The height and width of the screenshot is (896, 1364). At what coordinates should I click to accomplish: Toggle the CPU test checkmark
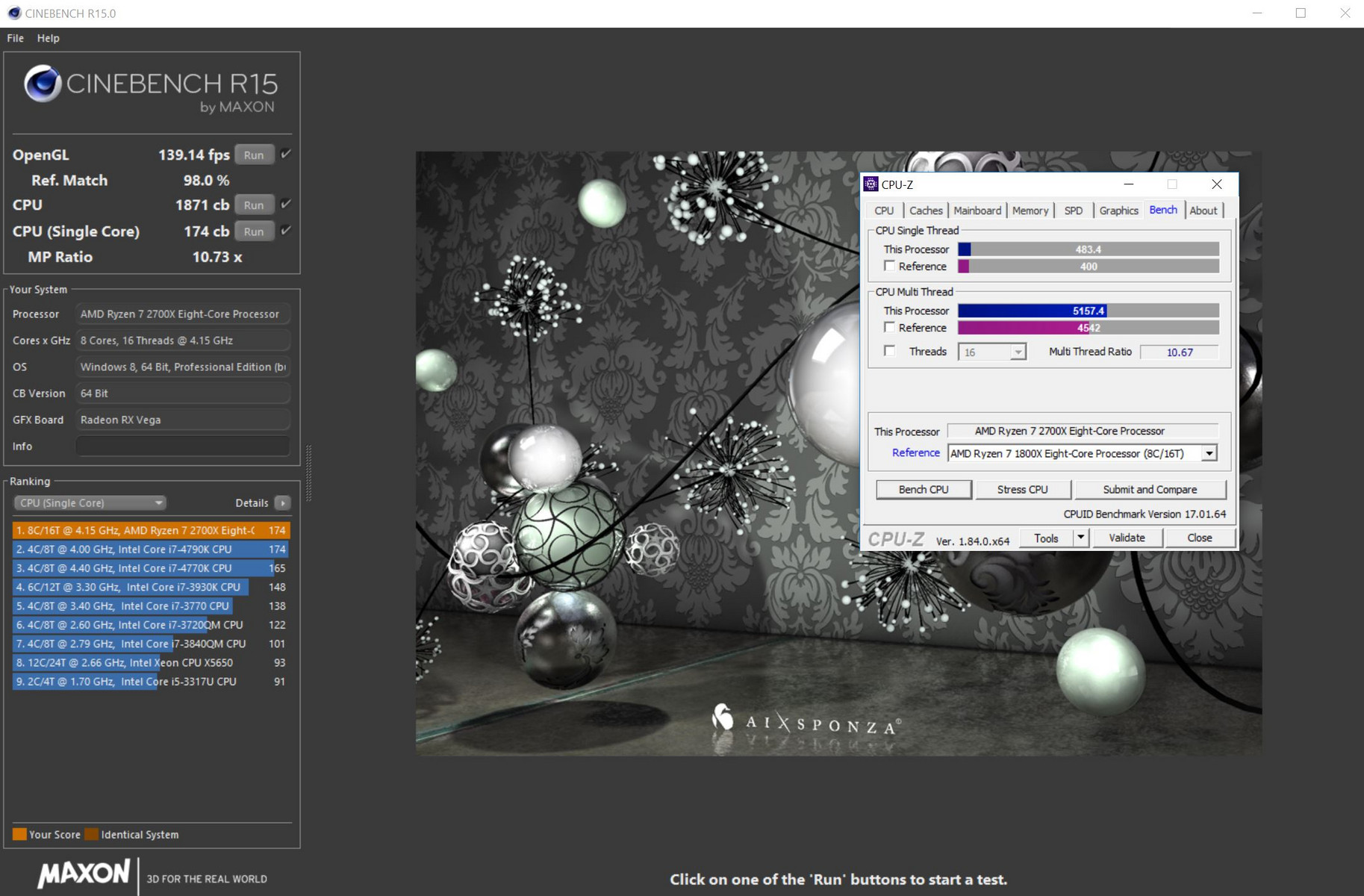click(285, 204)
